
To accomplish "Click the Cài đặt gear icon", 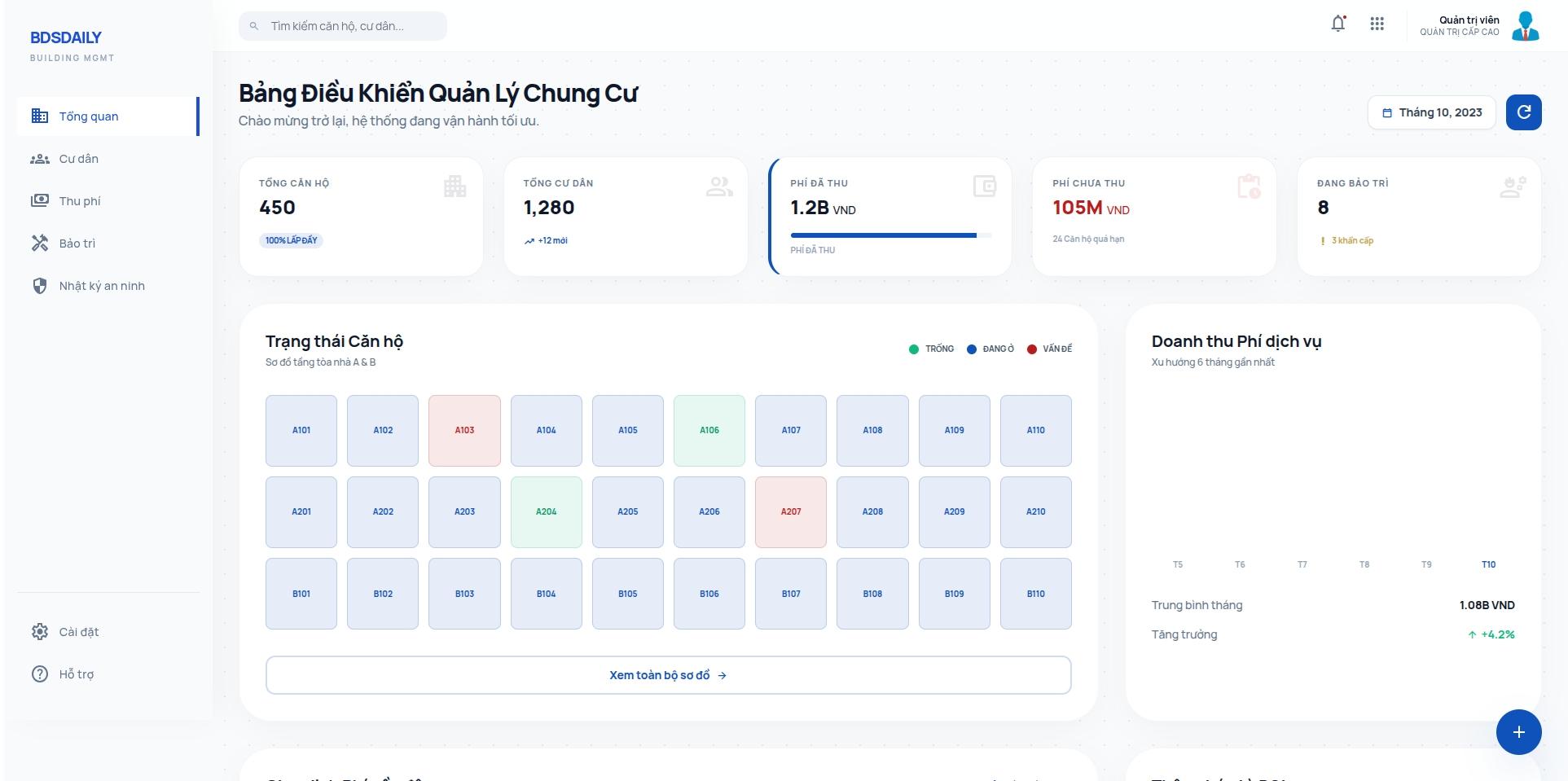I will pyautogui.click(x=39, y=632).
